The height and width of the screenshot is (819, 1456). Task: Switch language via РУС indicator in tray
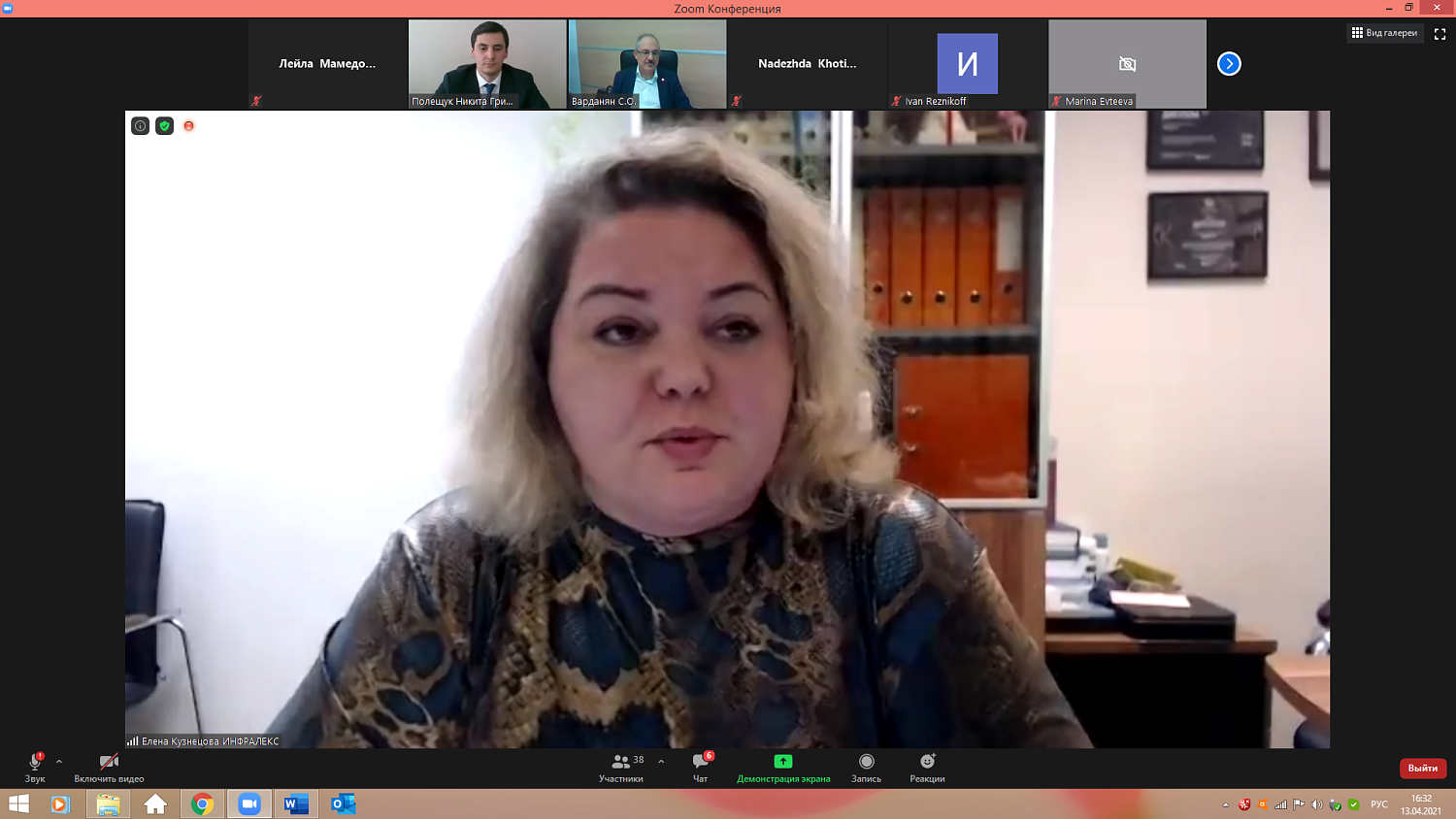[1378, 804]
